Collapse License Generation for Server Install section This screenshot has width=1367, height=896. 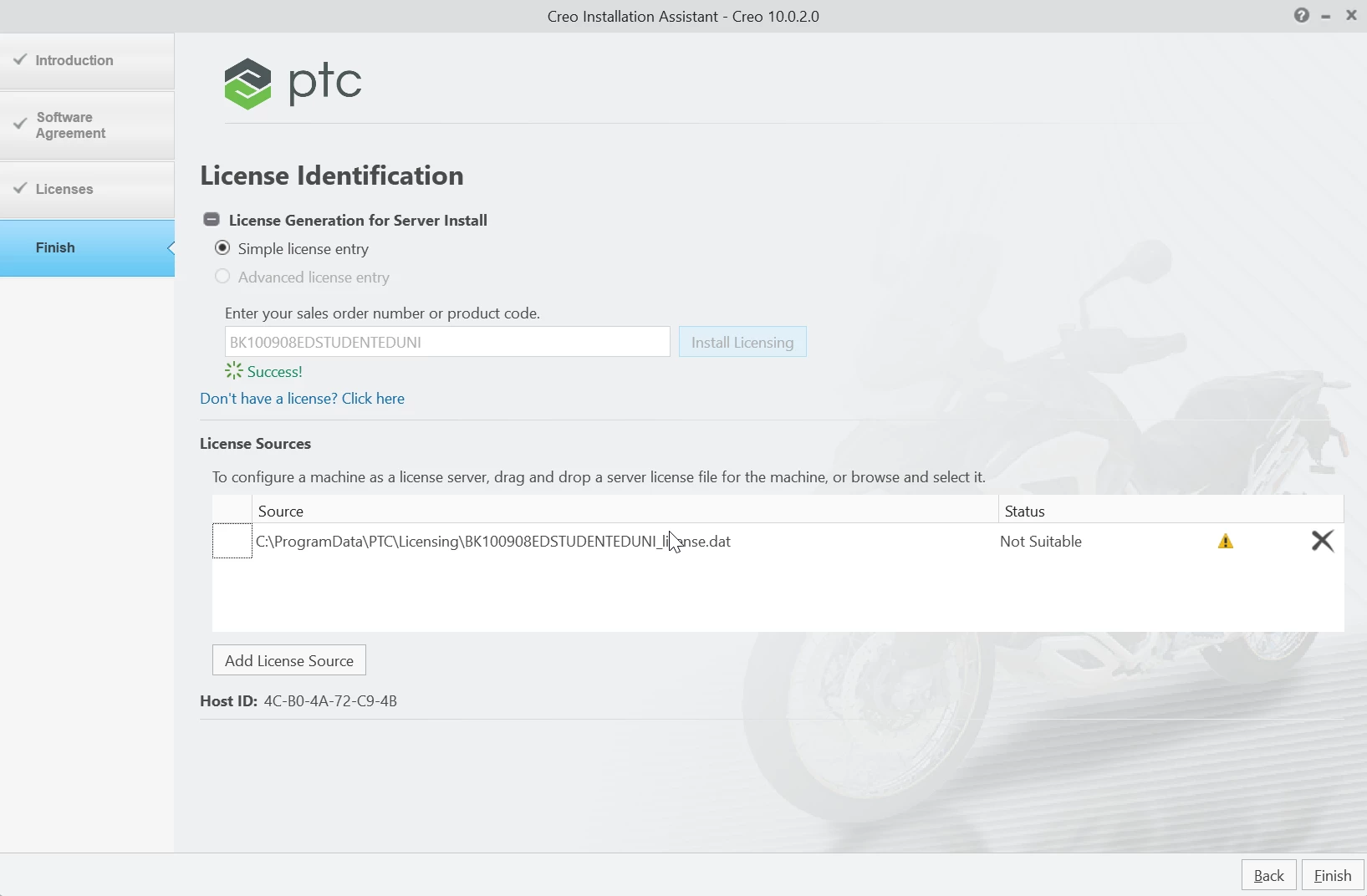pos(212,220)
